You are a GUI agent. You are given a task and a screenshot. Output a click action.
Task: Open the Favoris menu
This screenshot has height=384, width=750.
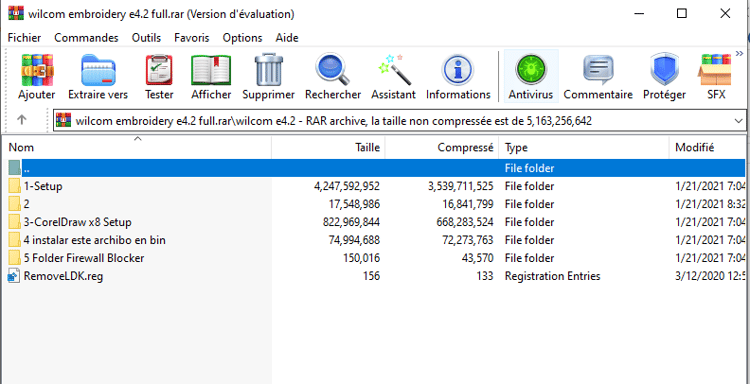tap(191, 38)
